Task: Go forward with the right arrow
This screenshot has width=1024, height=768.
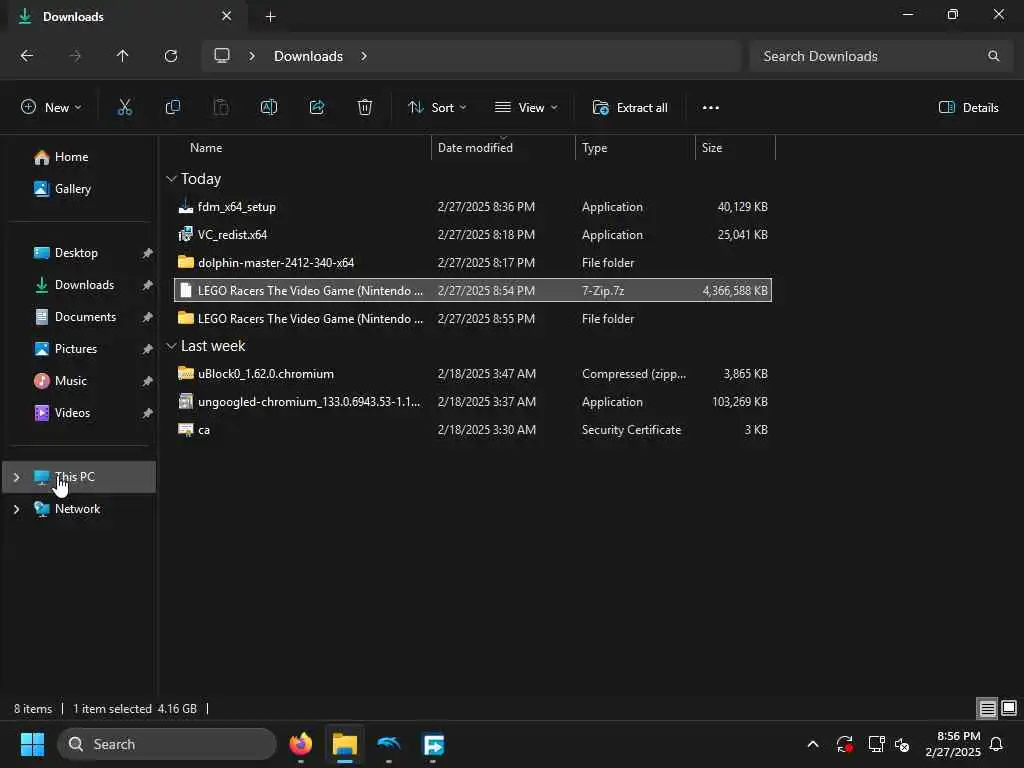Action: [x=75, y=56]
